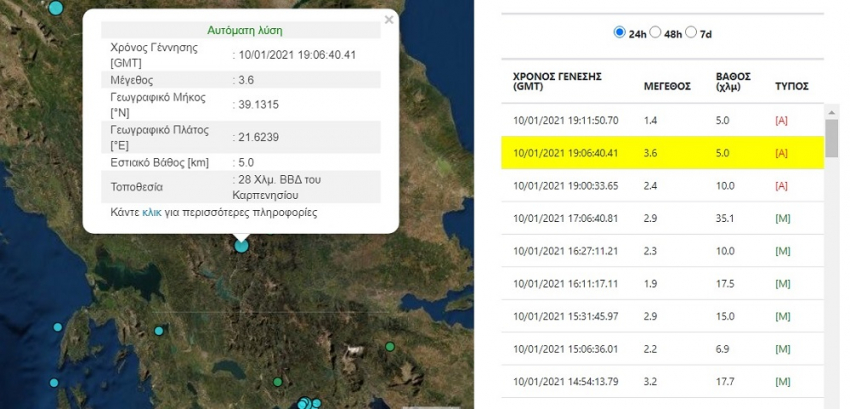Close the Αυτόματη λύση popup

pos(389,19)
